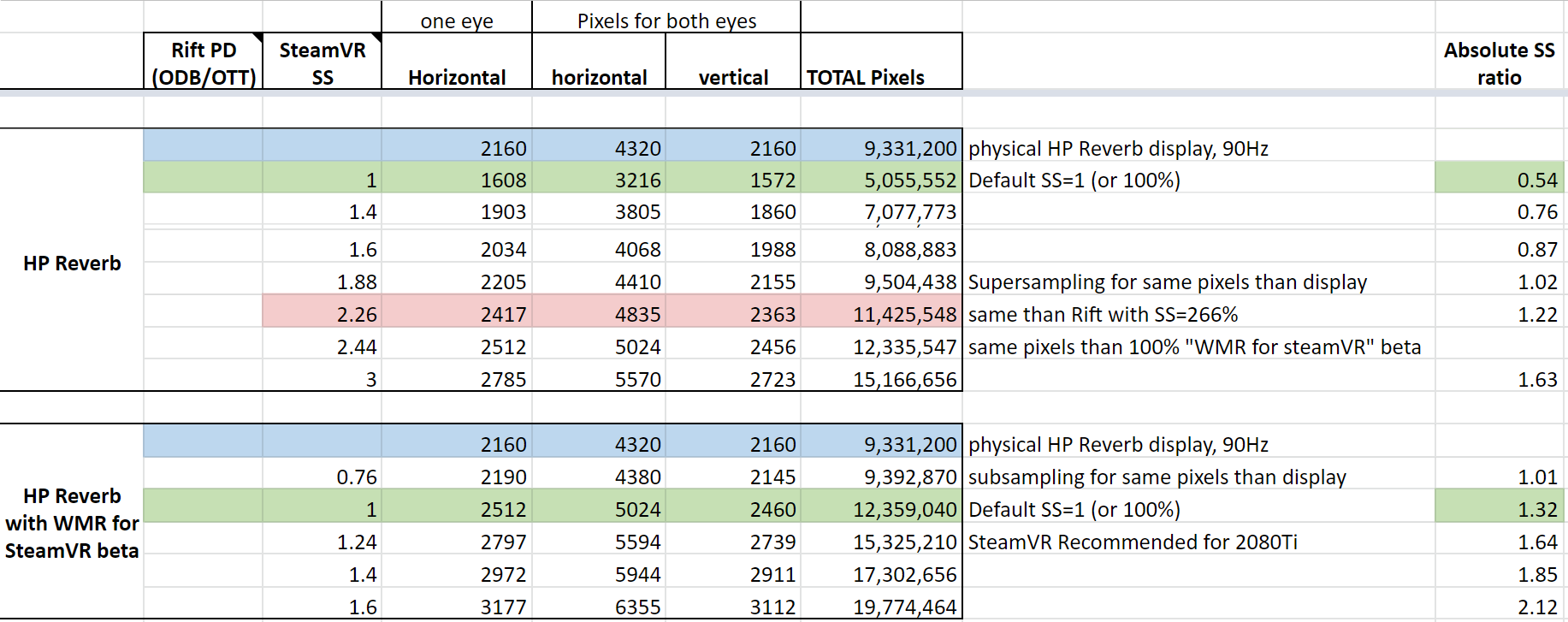1568x622 pixels.
Task: Select the 'Absolute SS ratio' header cell
Action: (1499, 62)
